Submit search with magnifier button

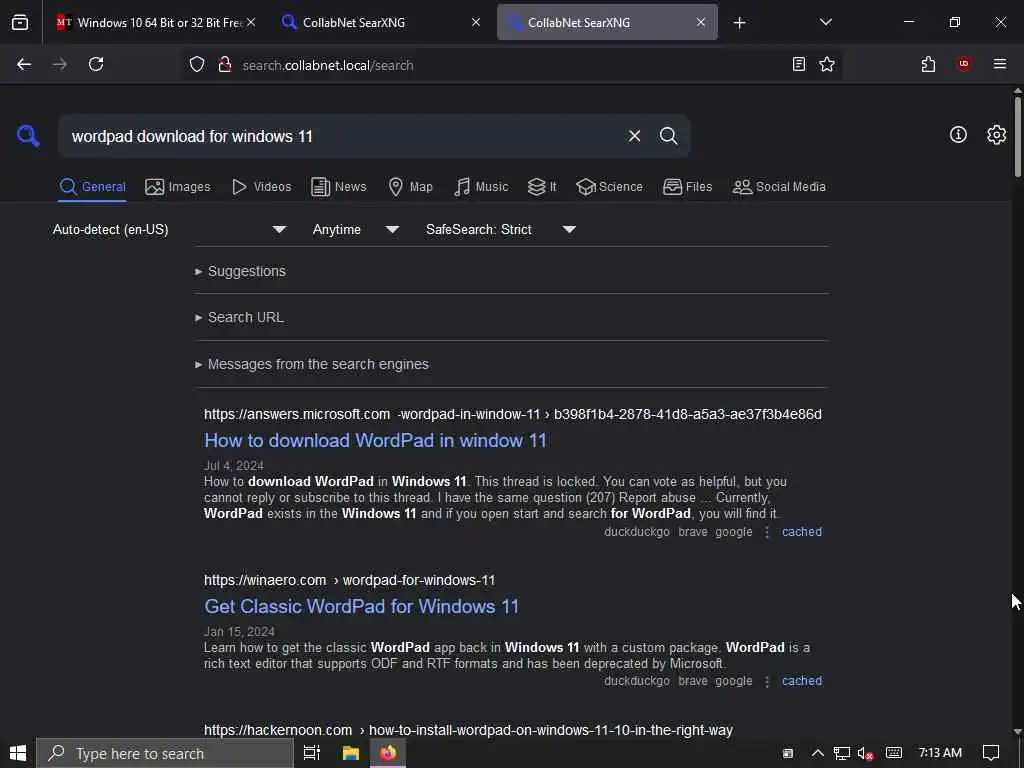(x=668, y=136)
